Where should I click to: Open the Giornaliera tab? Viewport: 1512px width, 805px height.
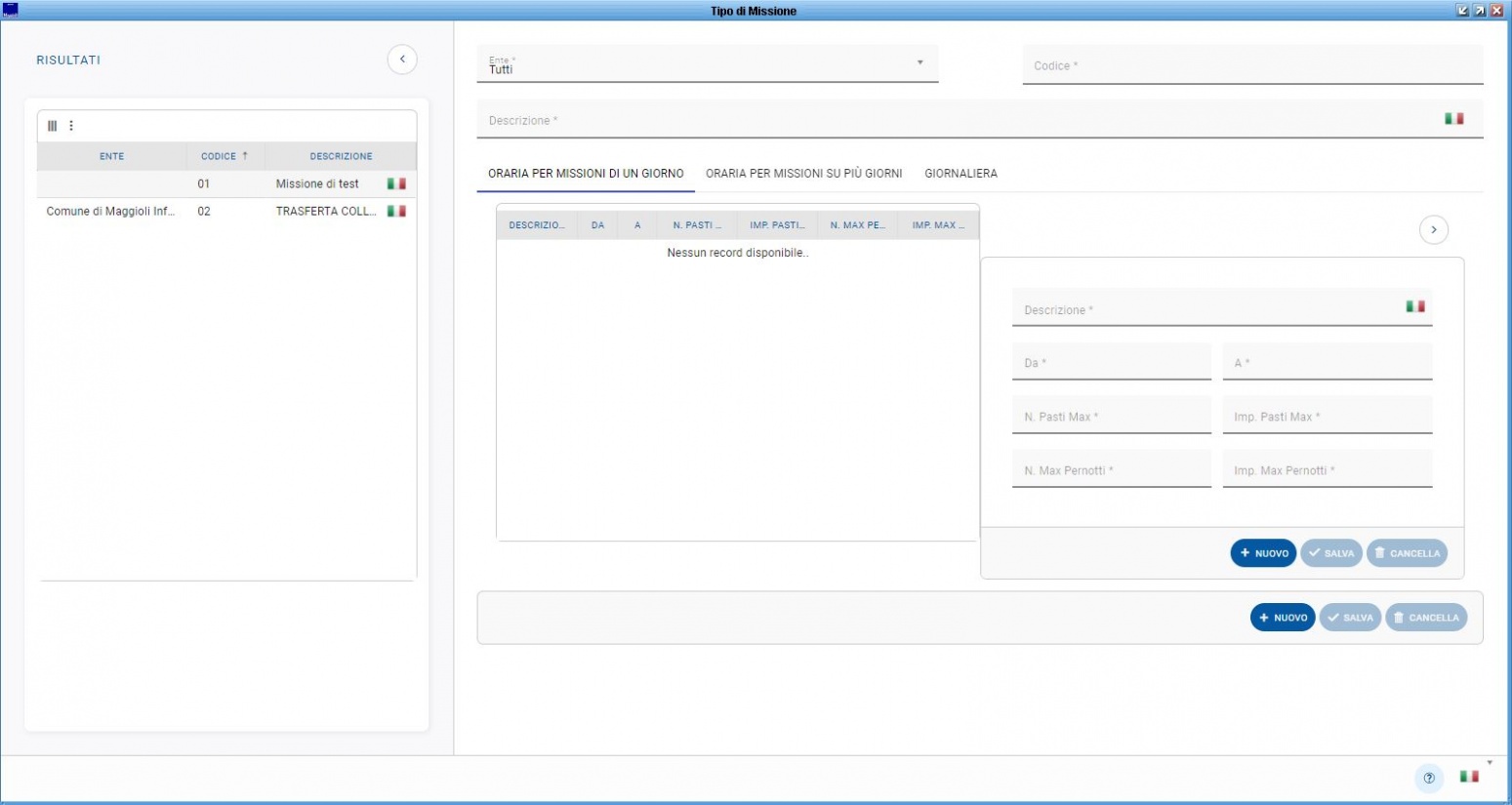point(960,174)
